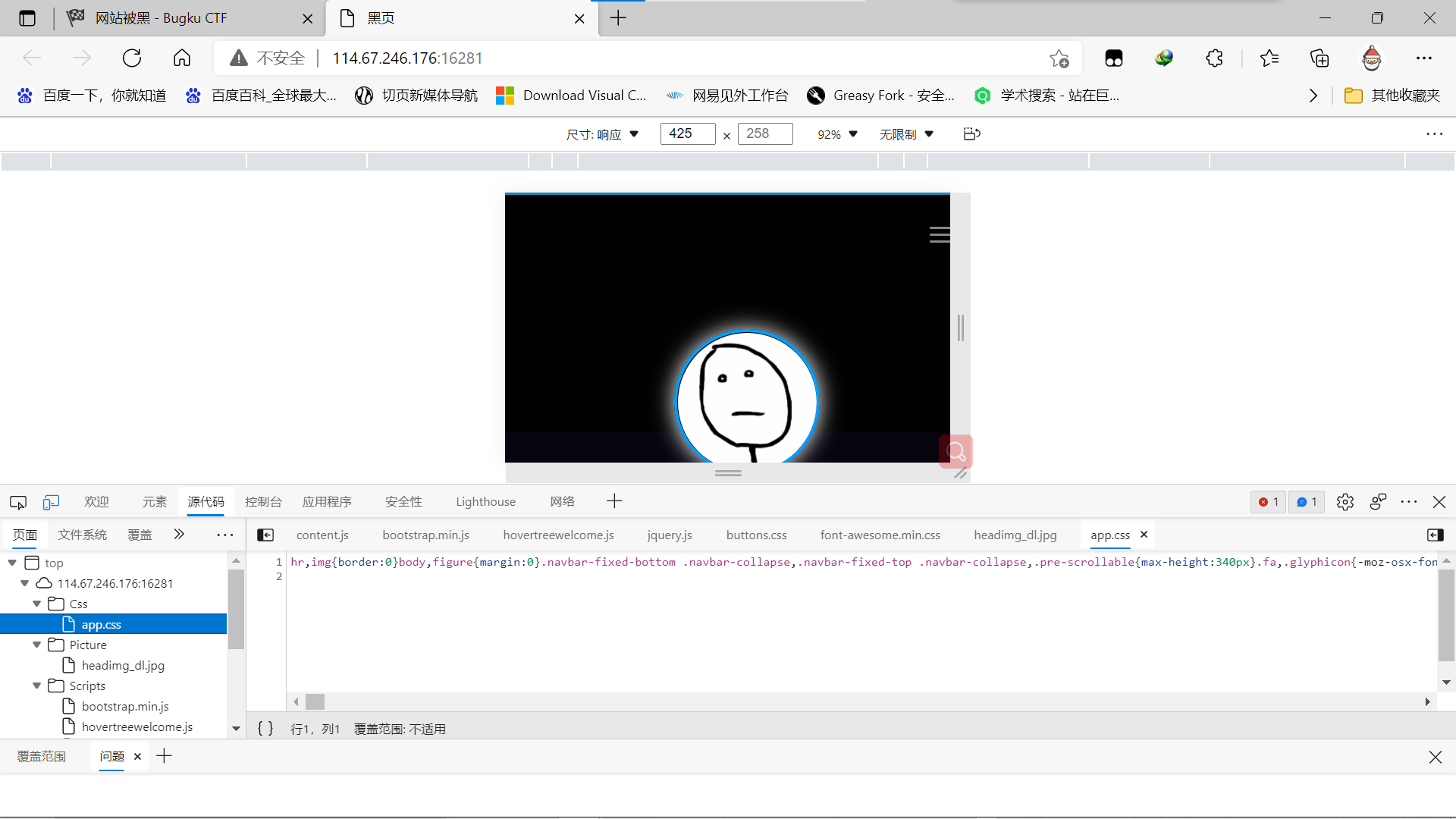Click the profile avatar icon
Screen dimensions: 1456x819
click(1371, 58)
